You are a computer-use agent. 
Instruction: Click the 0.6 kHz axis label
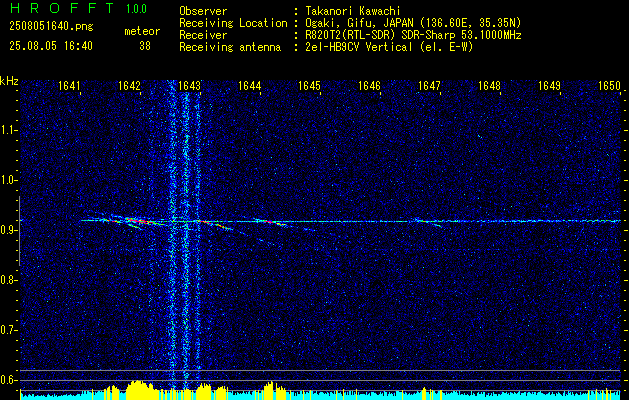coord(8,380)
